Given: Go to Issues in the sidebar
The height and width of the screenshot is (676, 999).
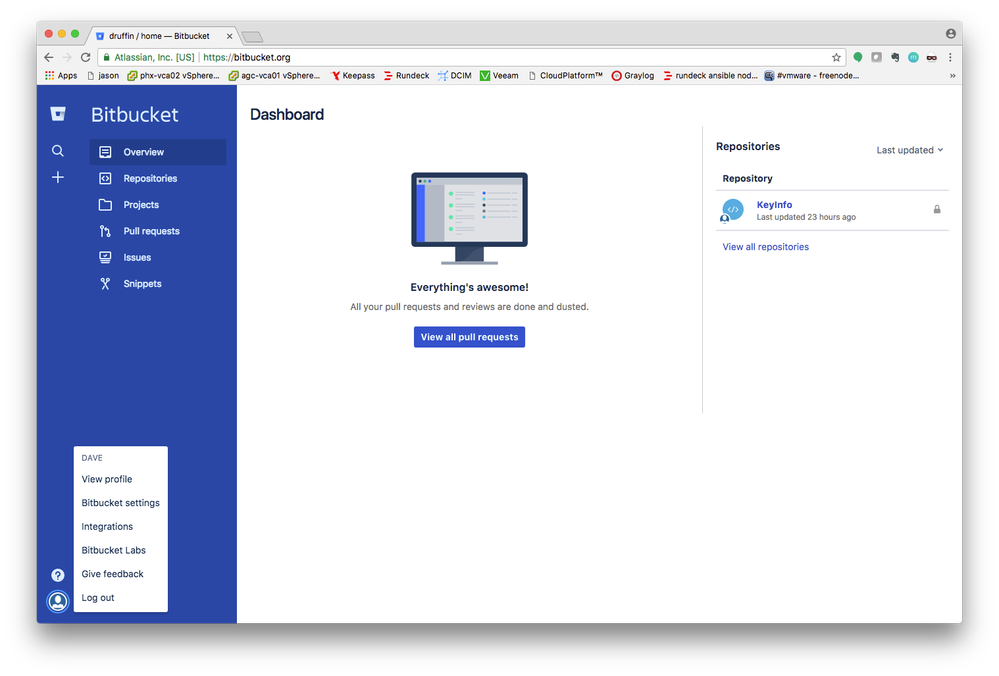Looking at the screenshot, I should 158,257.
